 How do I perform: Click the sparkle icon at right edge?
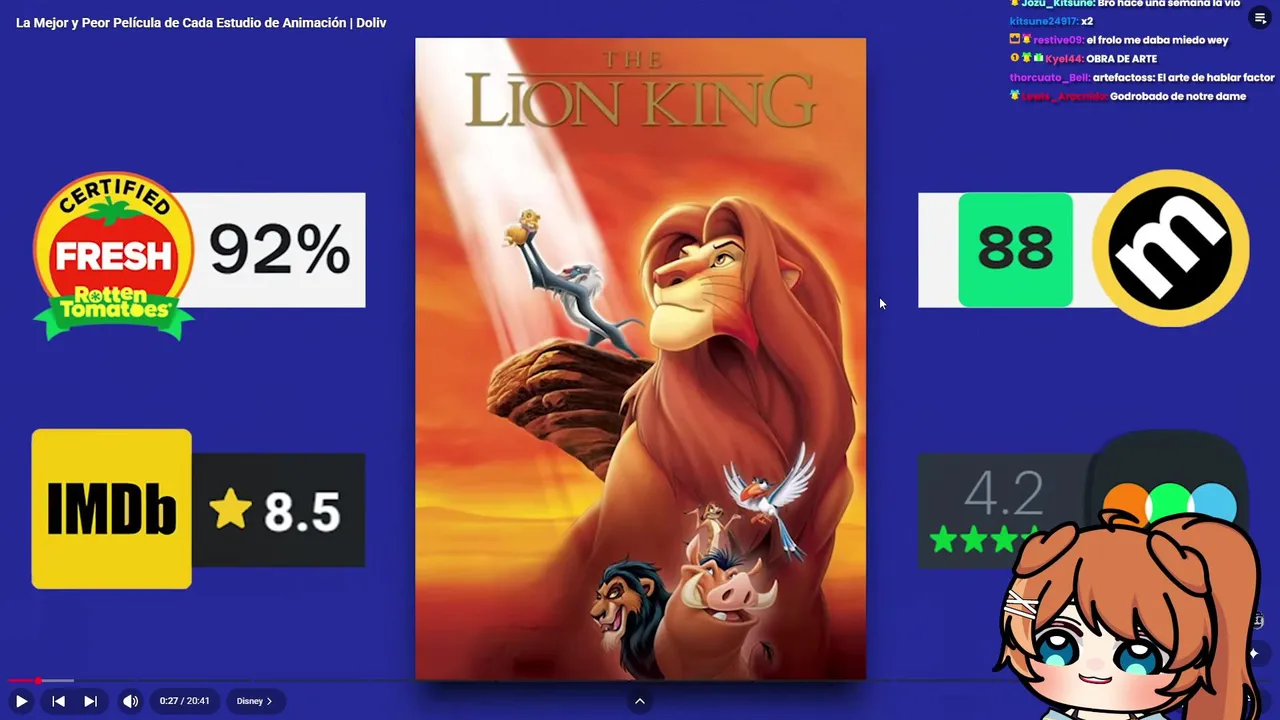pos(1254,653)
